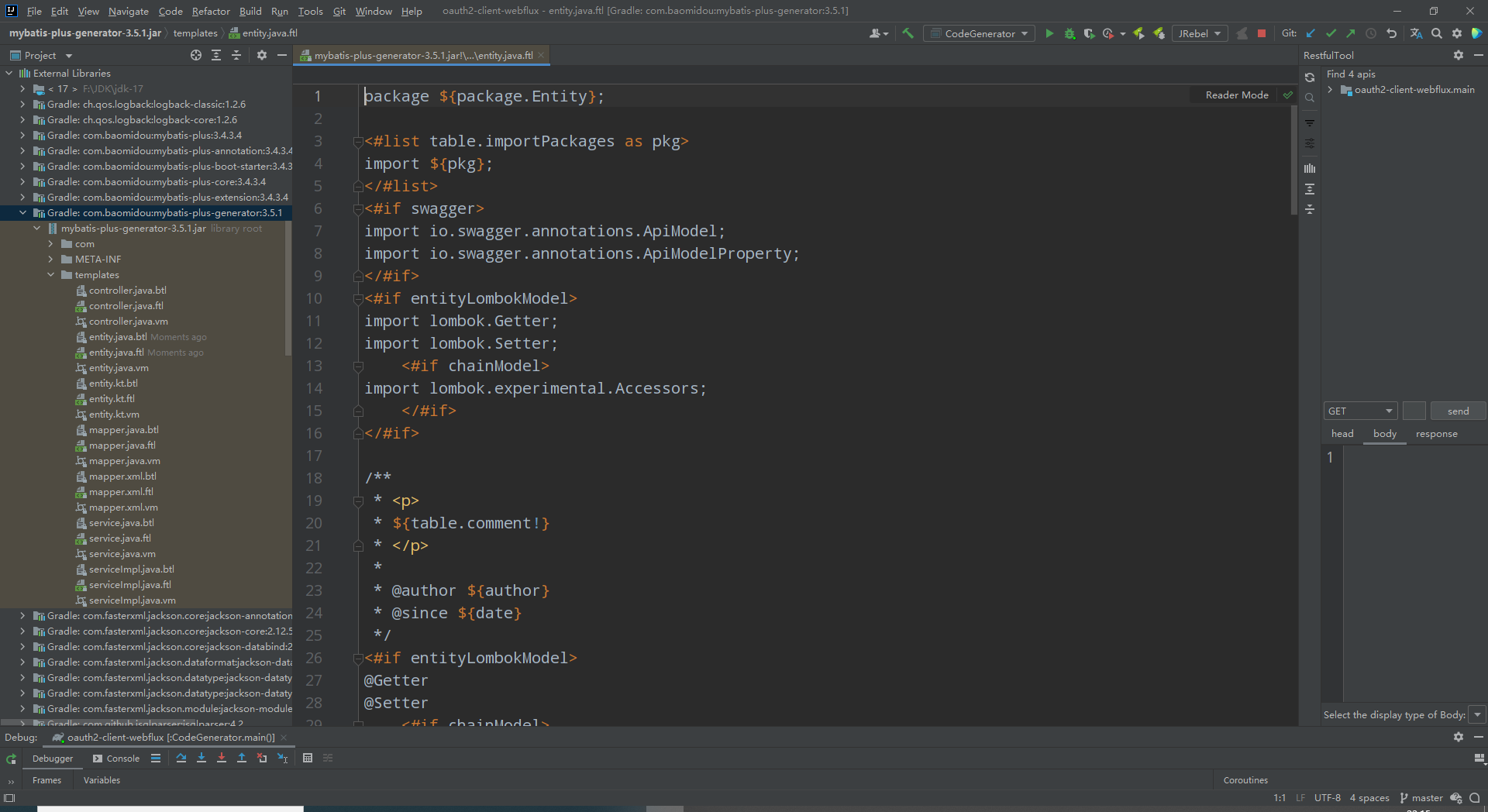The height and width of the screenshot is (812, 1488).
Task: Click UTF-8 encoding in status bar
Action: pyautogui.click(x=1327, y=797)
